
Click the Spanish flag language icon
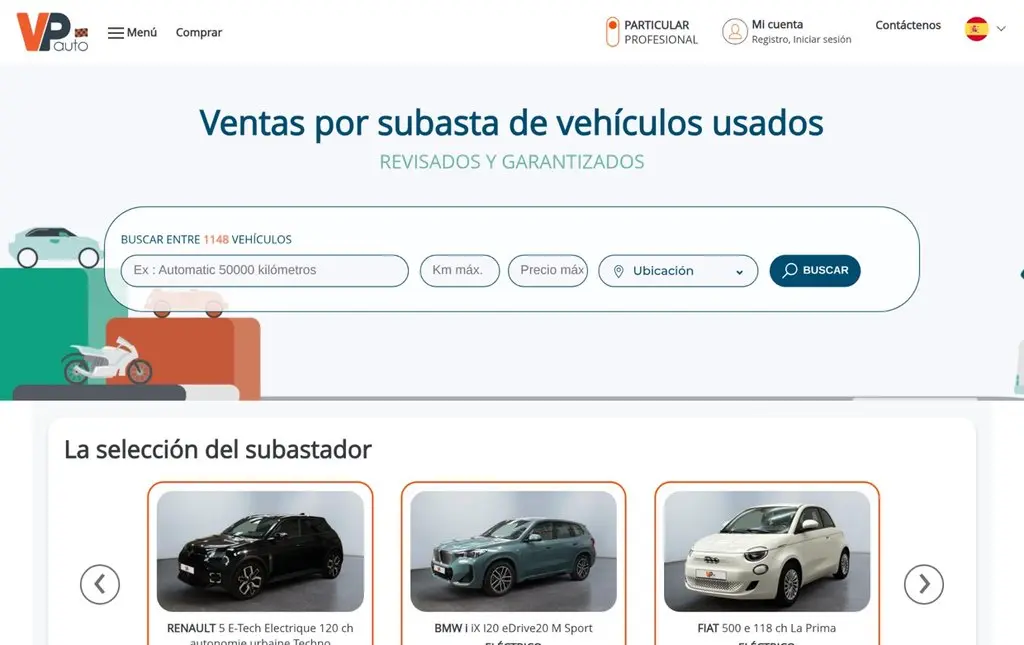[x=976, y=29]
